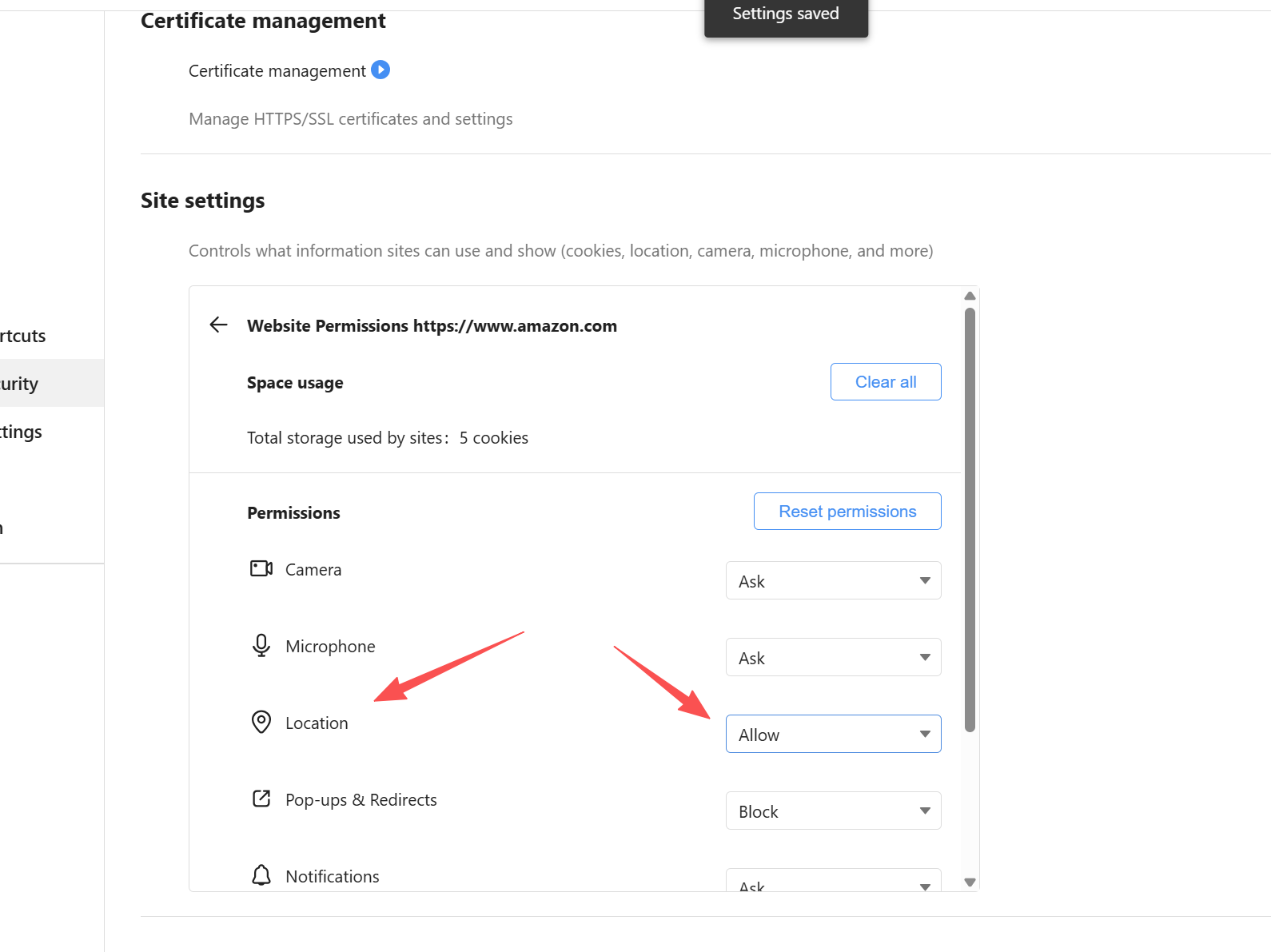Click the back arrow beside Website Permissions

click(x=218, y=325)
